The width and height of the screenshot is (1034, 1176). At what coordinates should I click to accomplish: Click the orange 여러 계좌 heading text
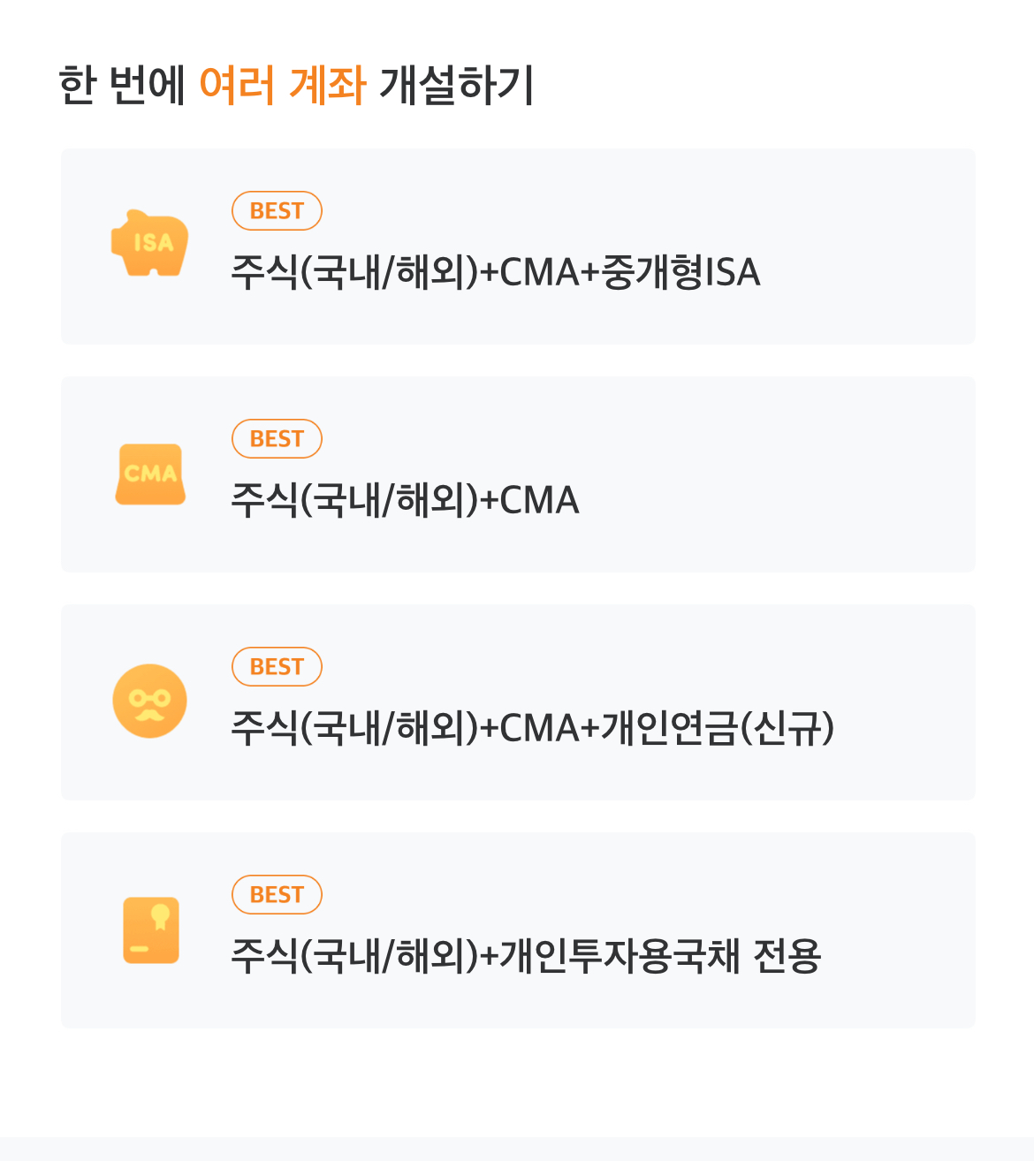tap(283, 86)
